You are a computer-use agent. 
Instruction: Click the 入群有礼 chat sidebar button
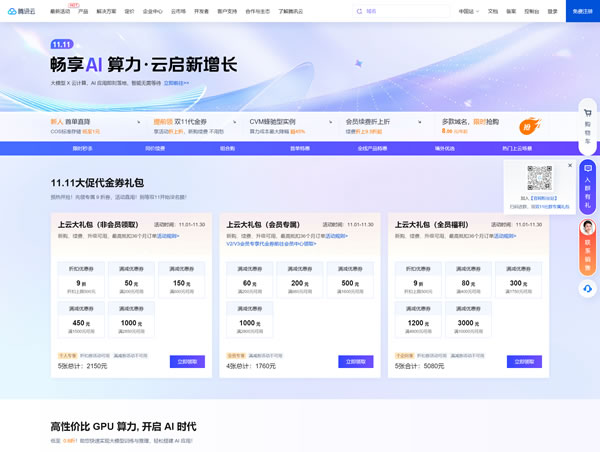[x=587, y=187]
